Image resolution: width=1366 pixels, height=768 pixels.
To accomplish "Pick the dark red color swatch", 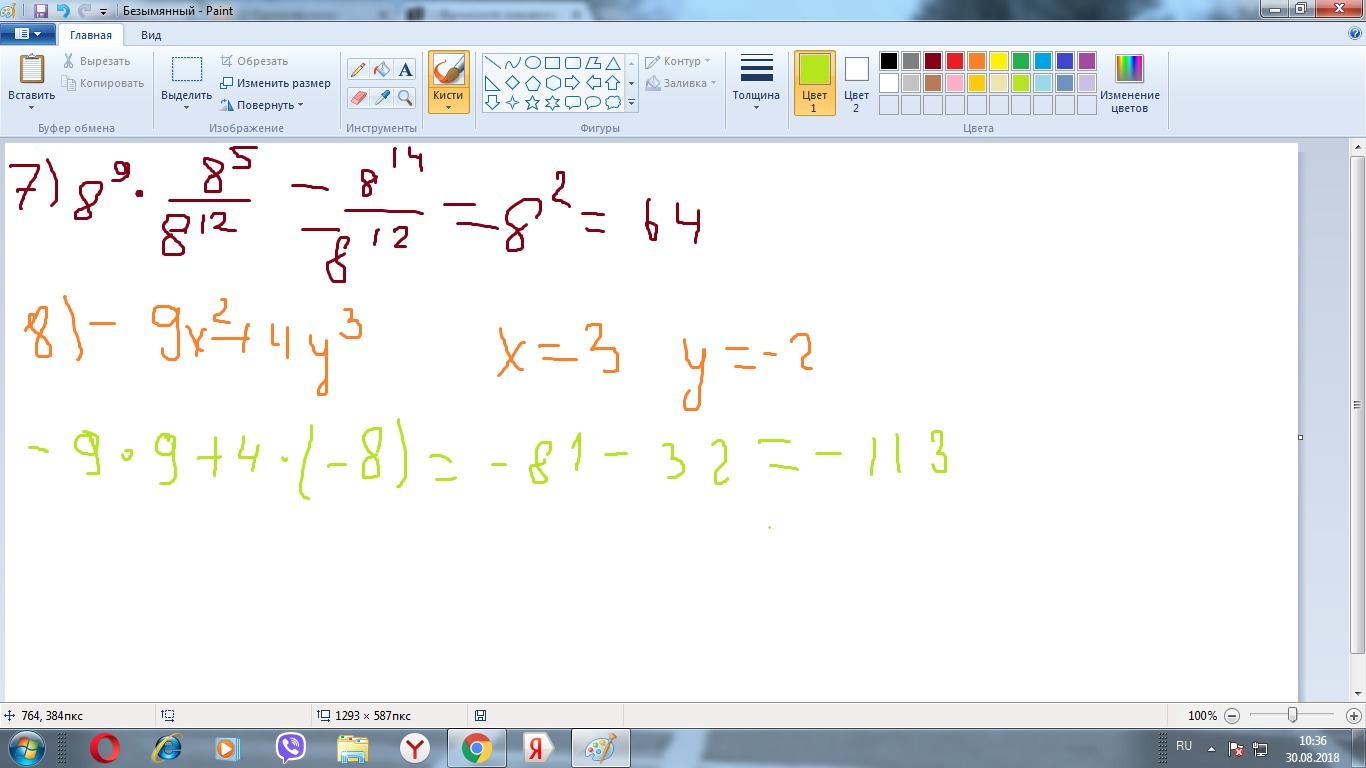I will [x=933, y=61].
